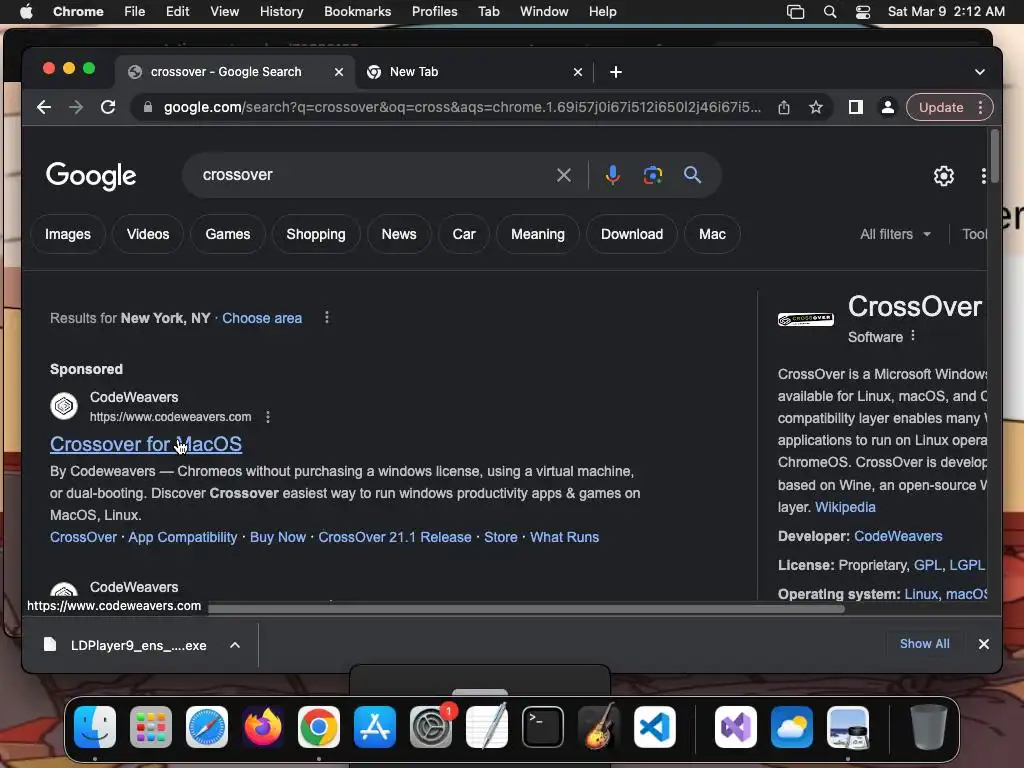Image resolution: width=1024 pixels, height=768 pixels.
Task: Open the Bookmarks menu
Action: click(357, 12)
